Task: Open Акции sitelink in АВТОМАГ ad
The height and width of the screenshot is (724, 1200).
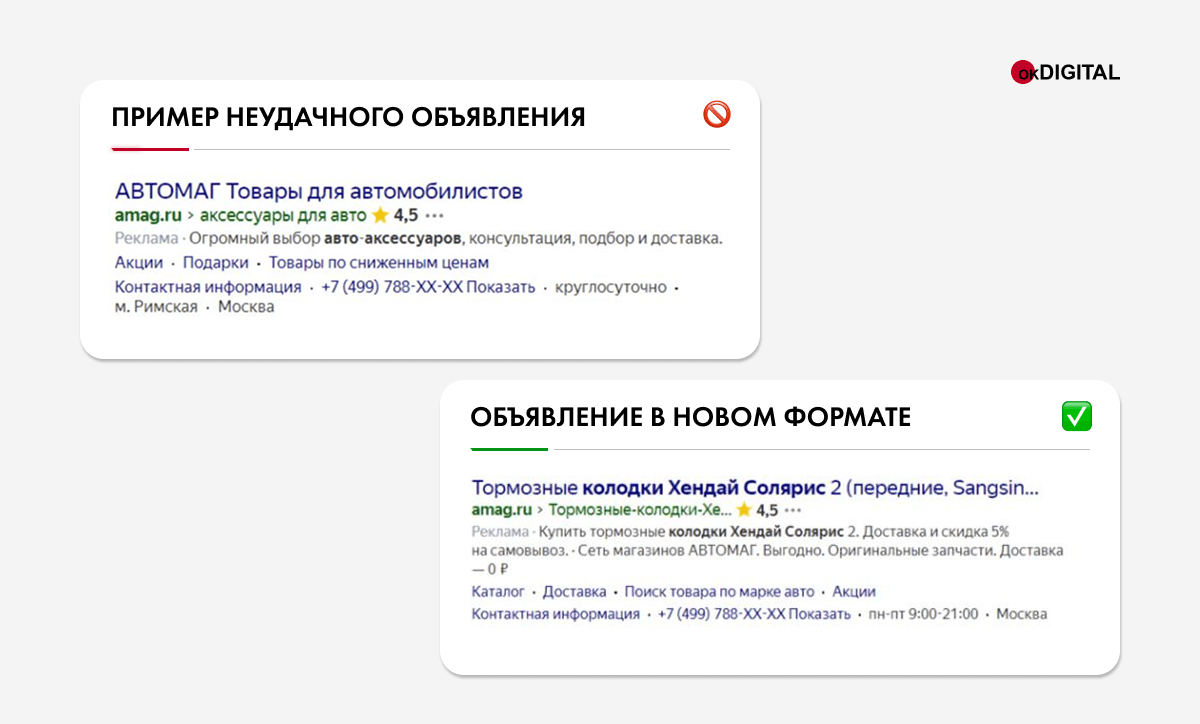Action: tap(139, 263)
